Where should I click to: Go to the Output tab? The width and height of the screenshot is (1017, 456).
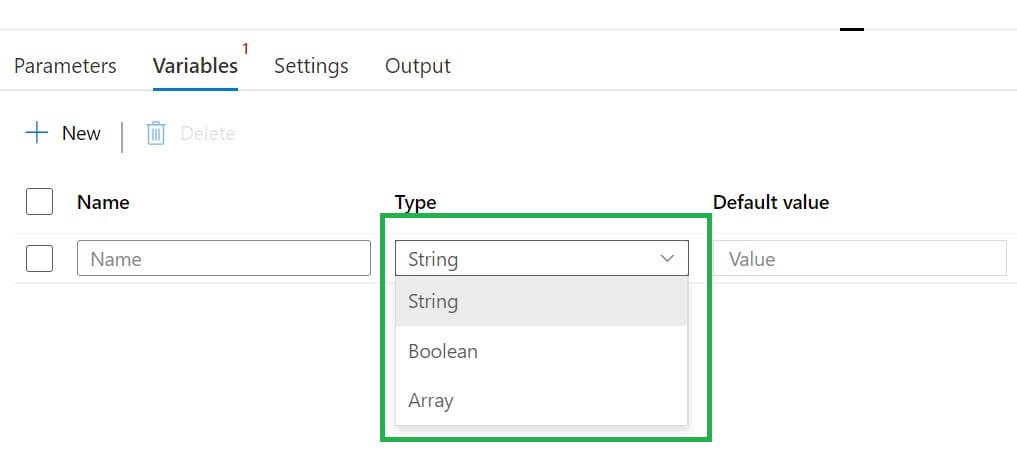click(x=418, y=66)
